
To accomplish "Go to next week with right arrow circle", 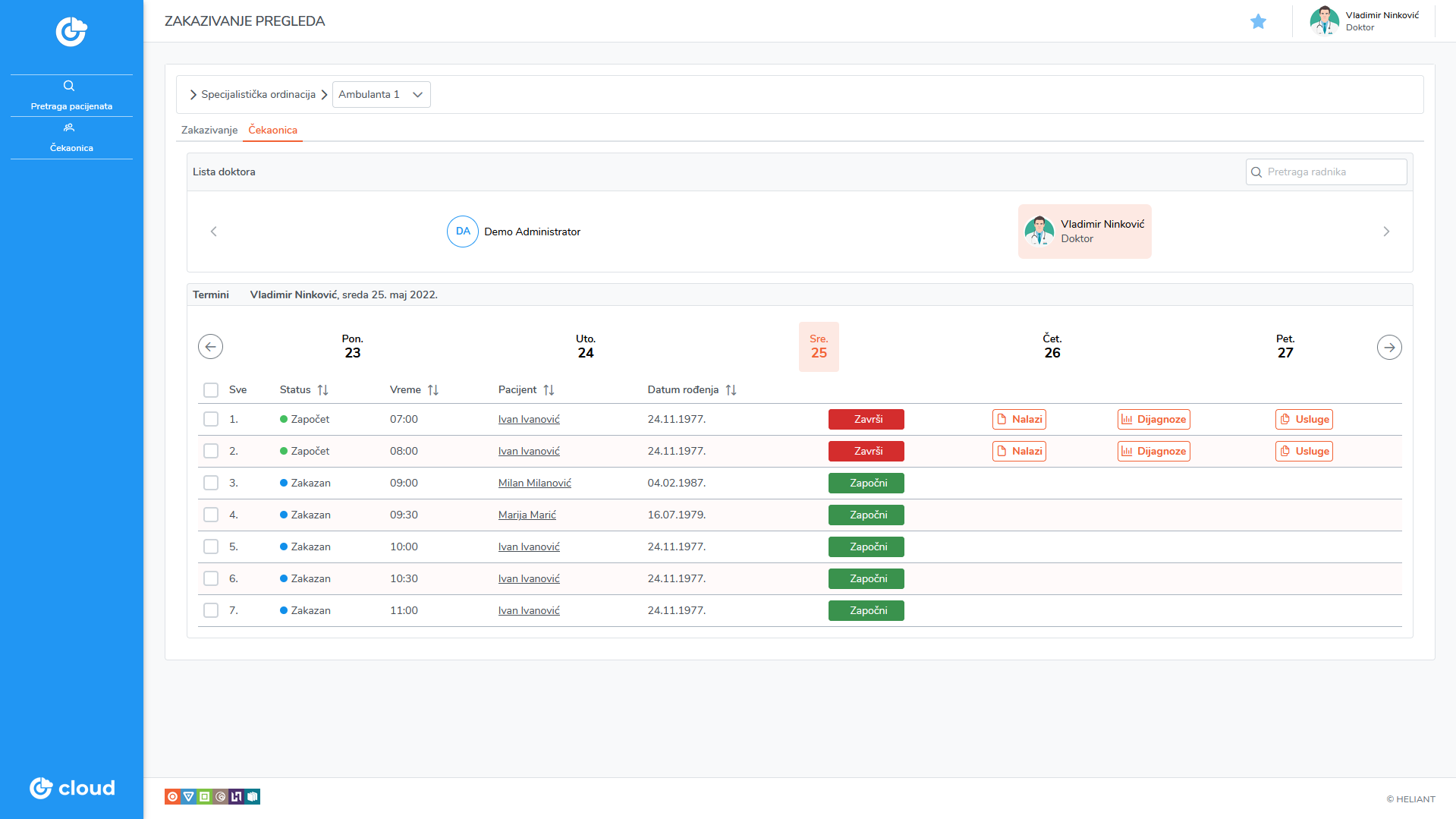I will click(x=1388, y=347).
